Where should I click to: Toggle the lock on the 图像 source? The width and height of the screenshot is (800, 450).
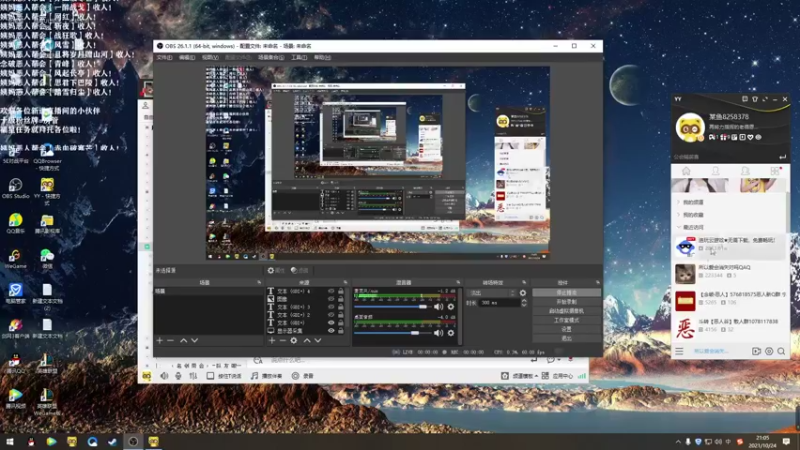pos(341,299)
